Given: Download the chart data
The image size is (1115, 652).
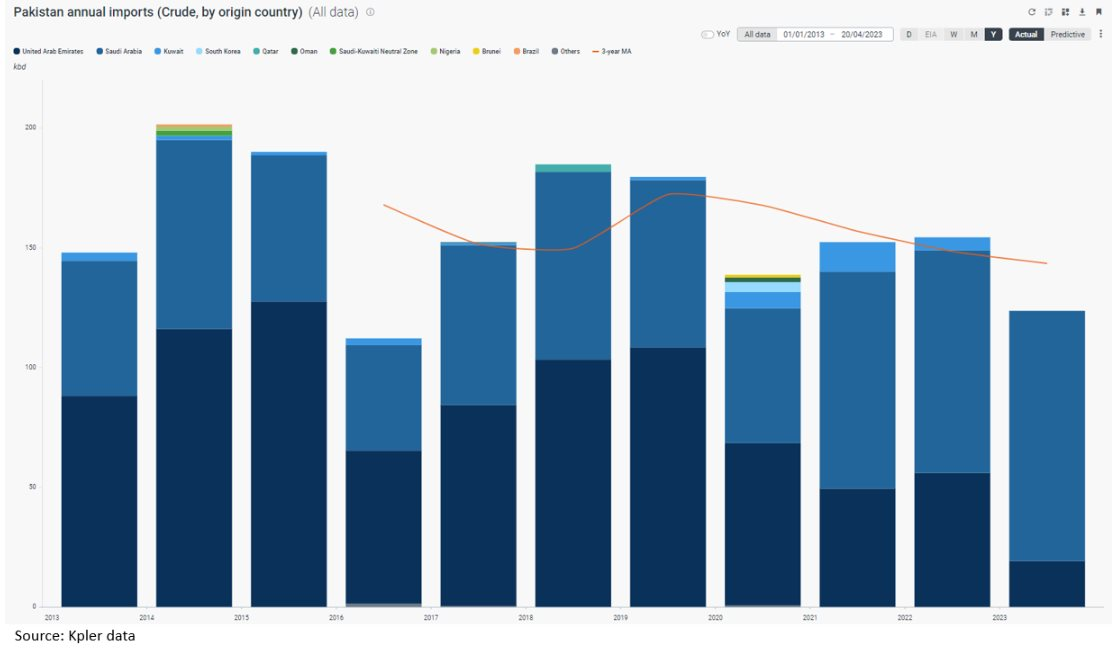Looking at the screenshot, I should point(1082,12).
